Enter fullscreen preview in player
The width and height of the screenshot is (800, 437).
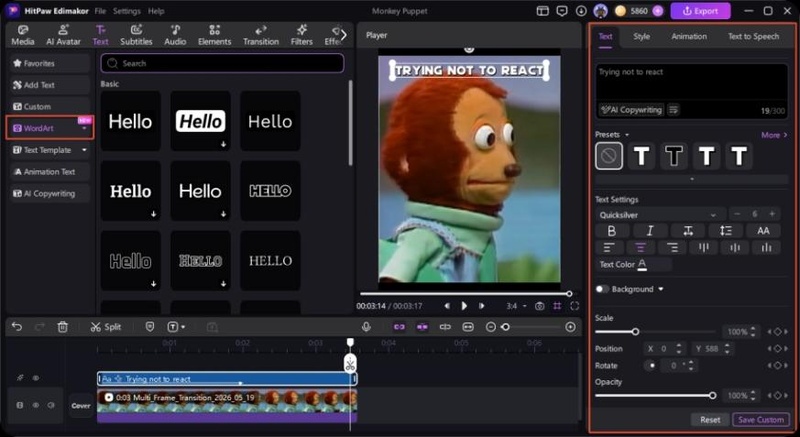[x=574, y=306]
